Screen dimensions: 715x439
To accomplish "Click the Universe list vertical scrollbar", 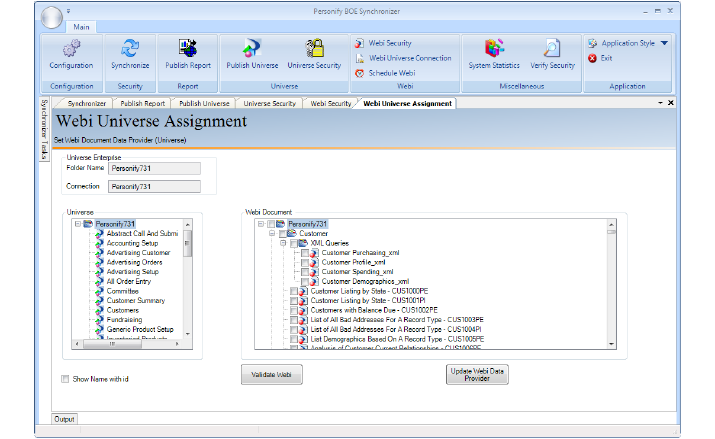I will coord(187,280).
